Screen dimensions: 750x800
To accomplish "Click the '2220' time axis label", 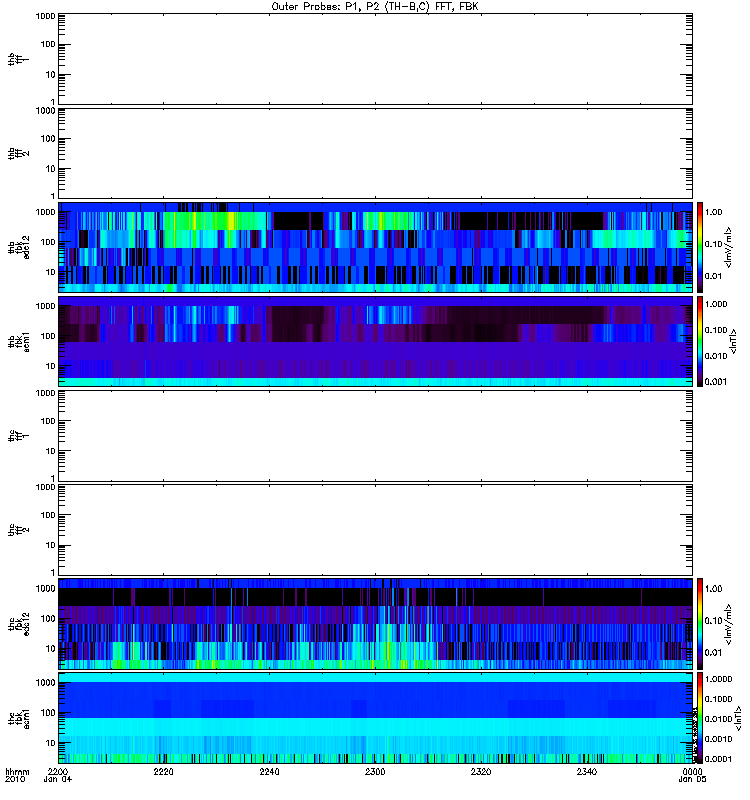I will [x=163, y=772].
